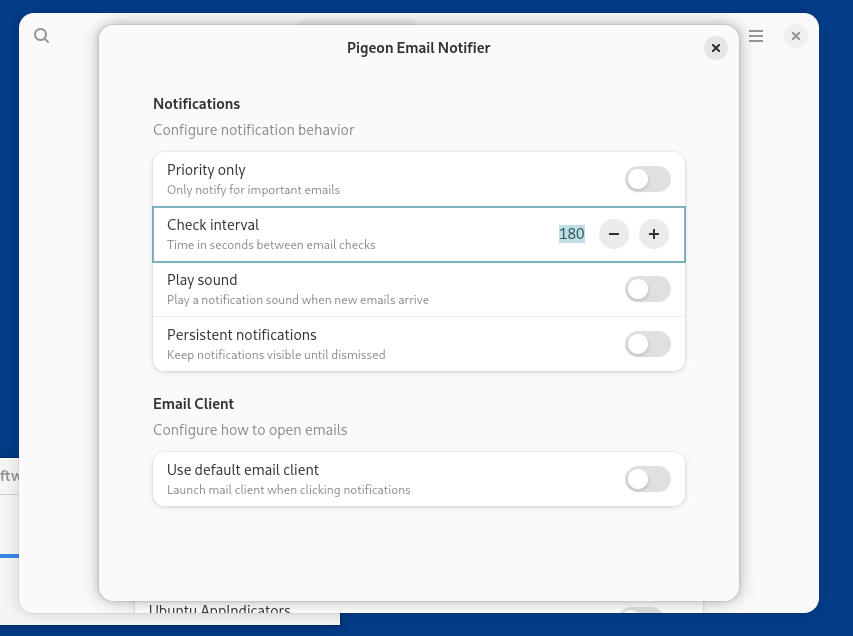Image resolution: width=853 pixels, height=636 pixels.
Task: Select 'Configure how to open emails' text
Action: [x=250, y=430]
